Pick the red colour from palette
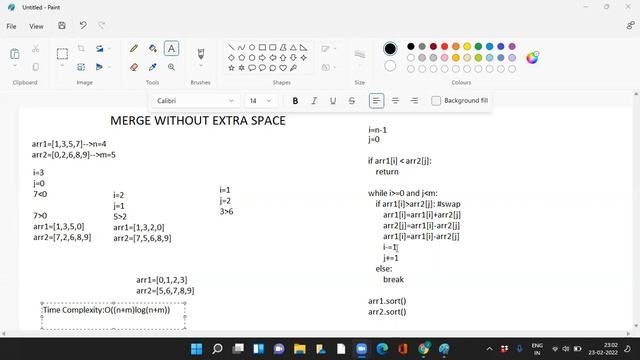Viewport: 640px width, 360px height. pyautogui.click(x=444, y=47)
